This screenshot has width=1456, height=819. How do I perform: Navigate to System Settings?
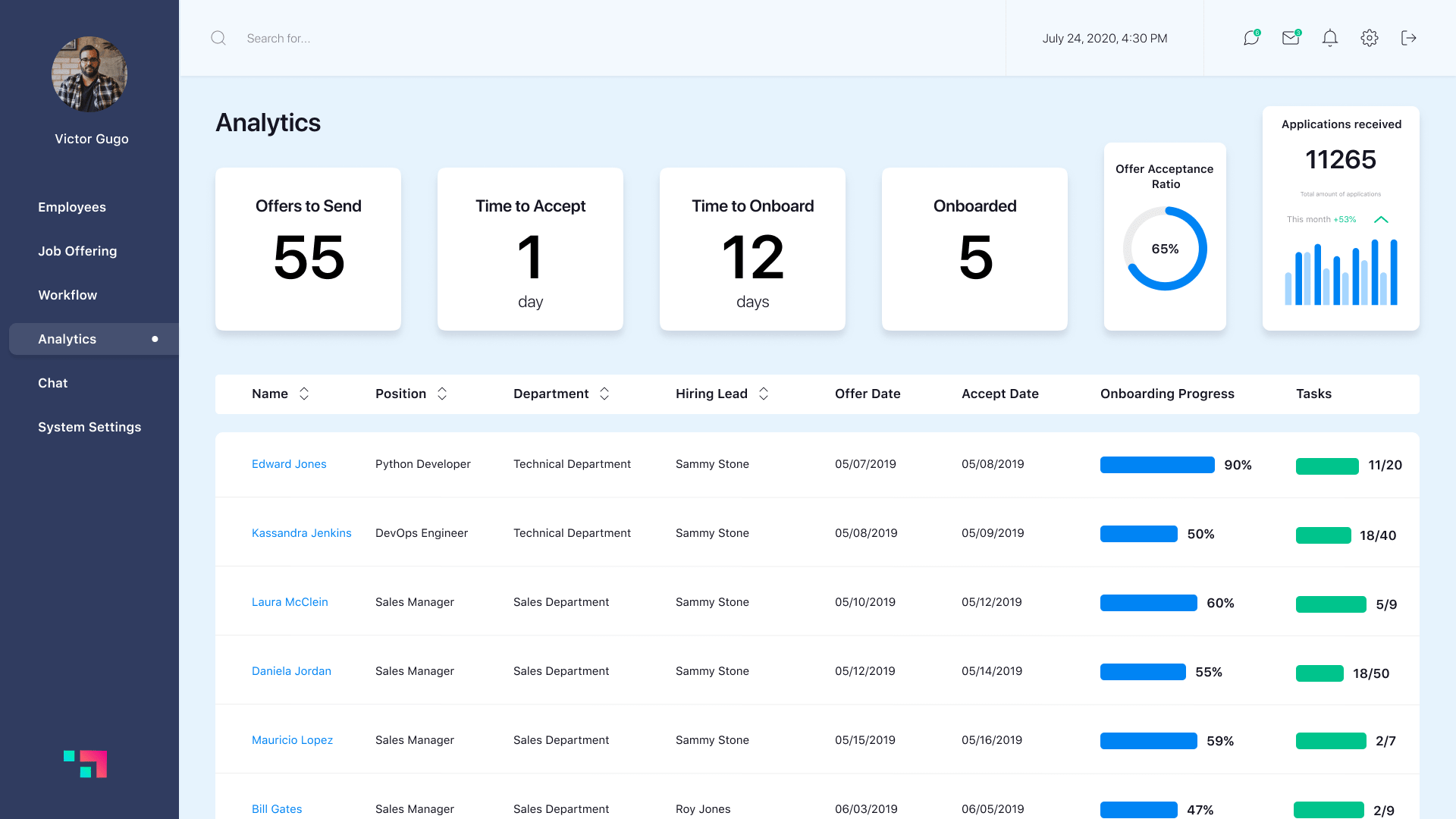point(89,427)
